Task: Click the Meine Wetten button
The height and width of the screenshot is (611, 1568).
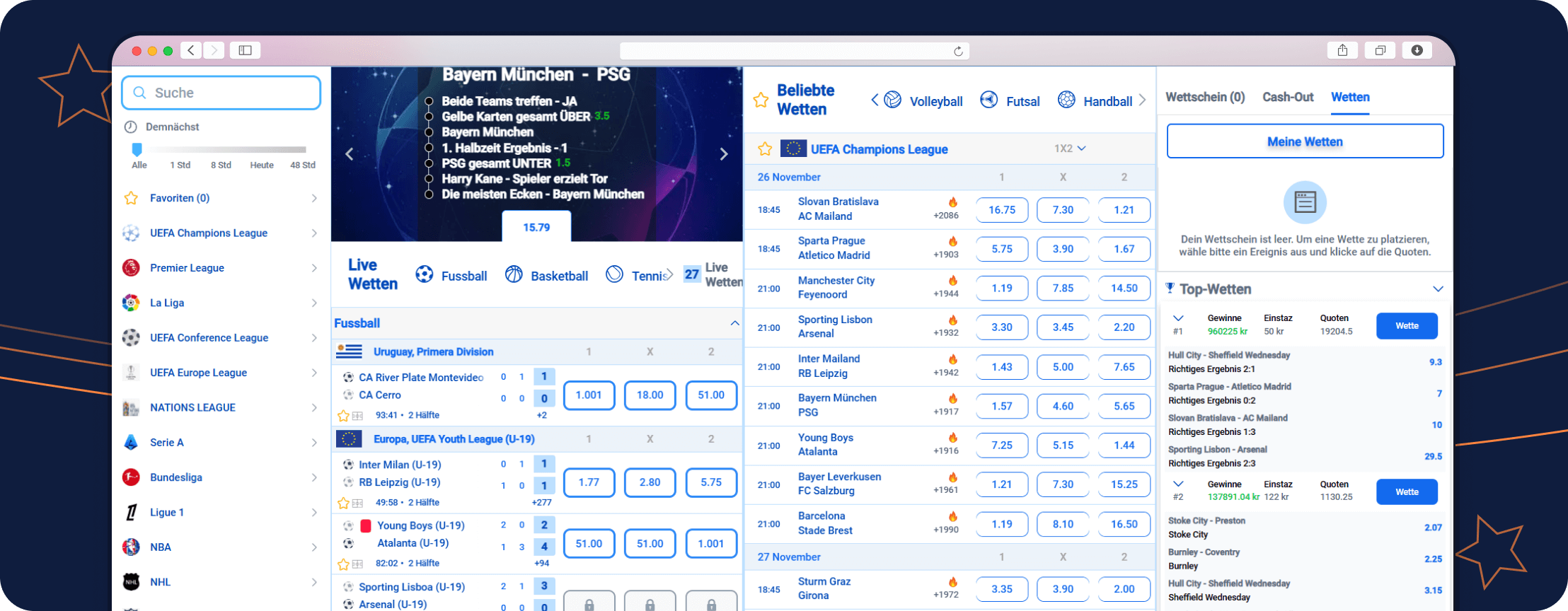Action: pyautogui.click(x=1305, y=141)
